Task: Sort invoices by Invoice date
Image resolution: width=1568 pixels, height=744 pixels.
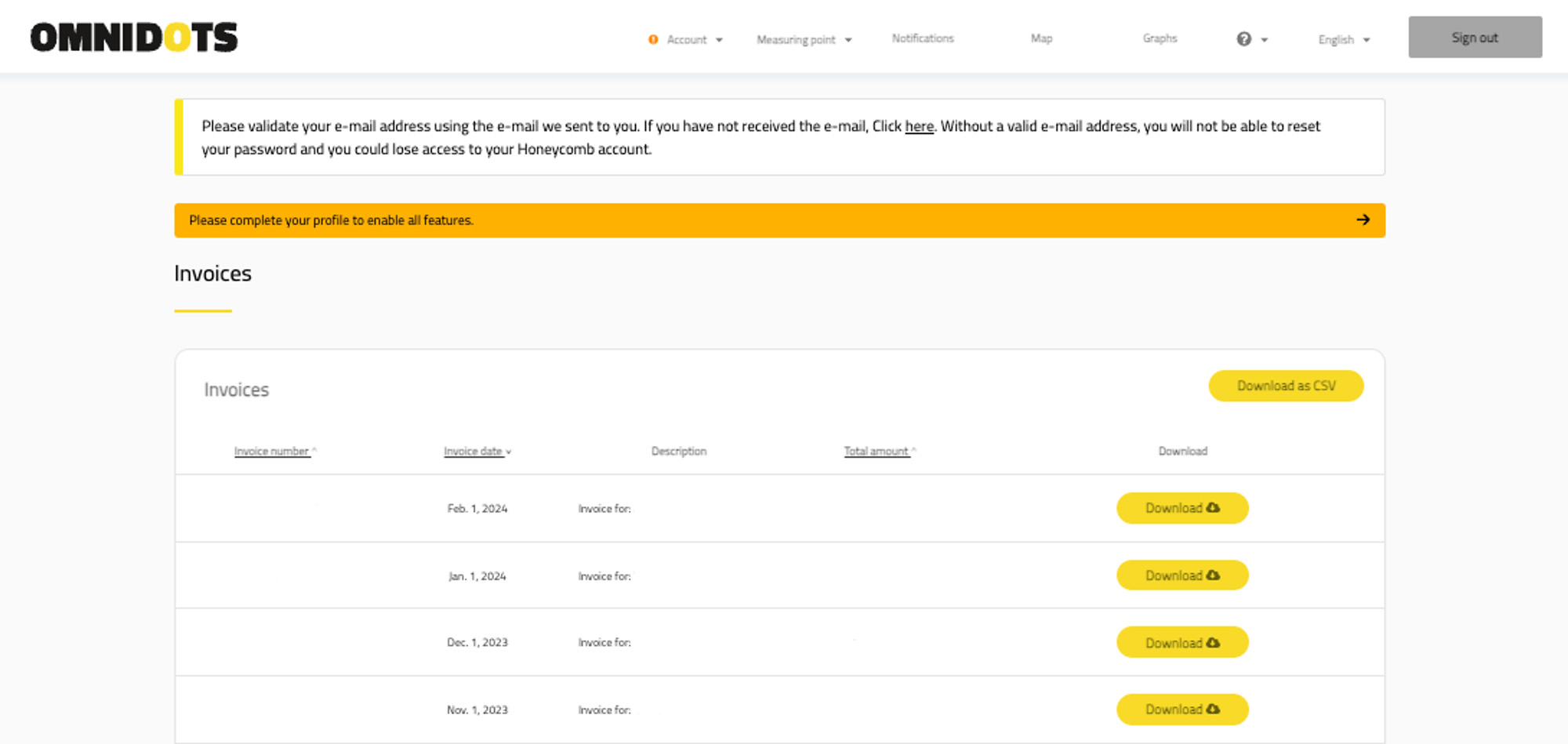Action: click(x=474, y=452)
